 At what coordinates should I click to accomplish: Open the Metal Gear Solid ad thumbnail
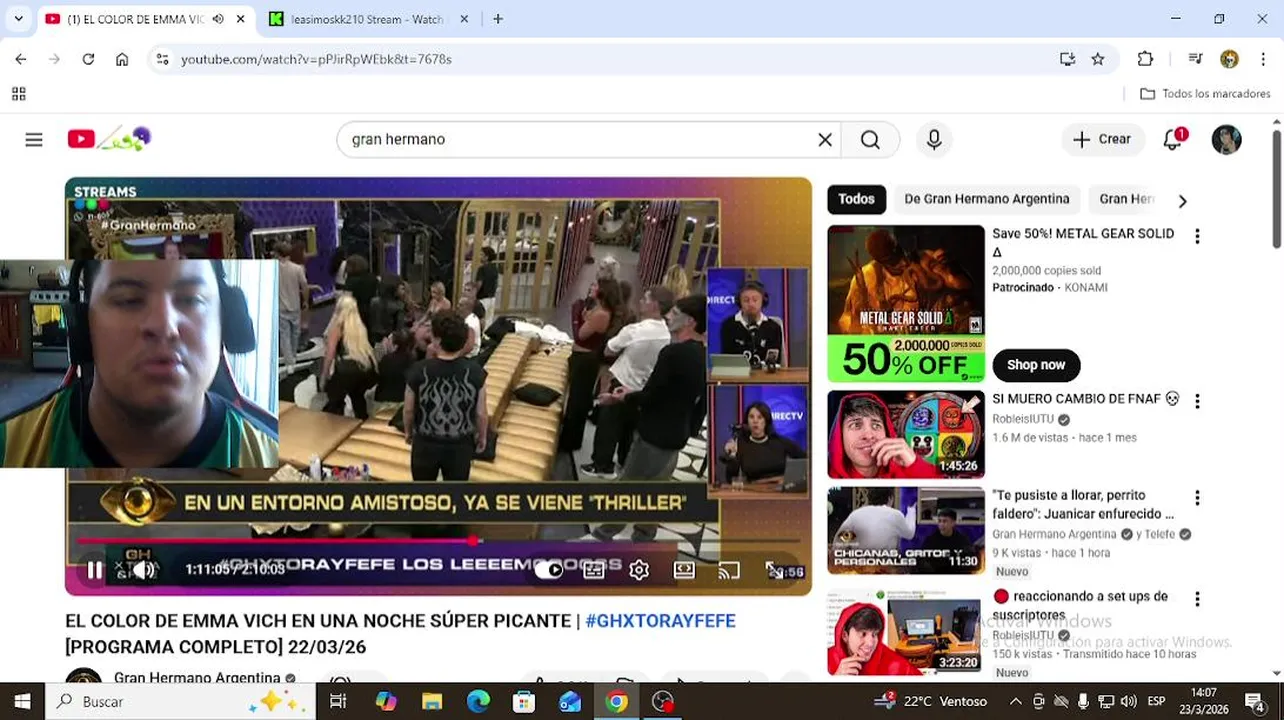[906, 303]
